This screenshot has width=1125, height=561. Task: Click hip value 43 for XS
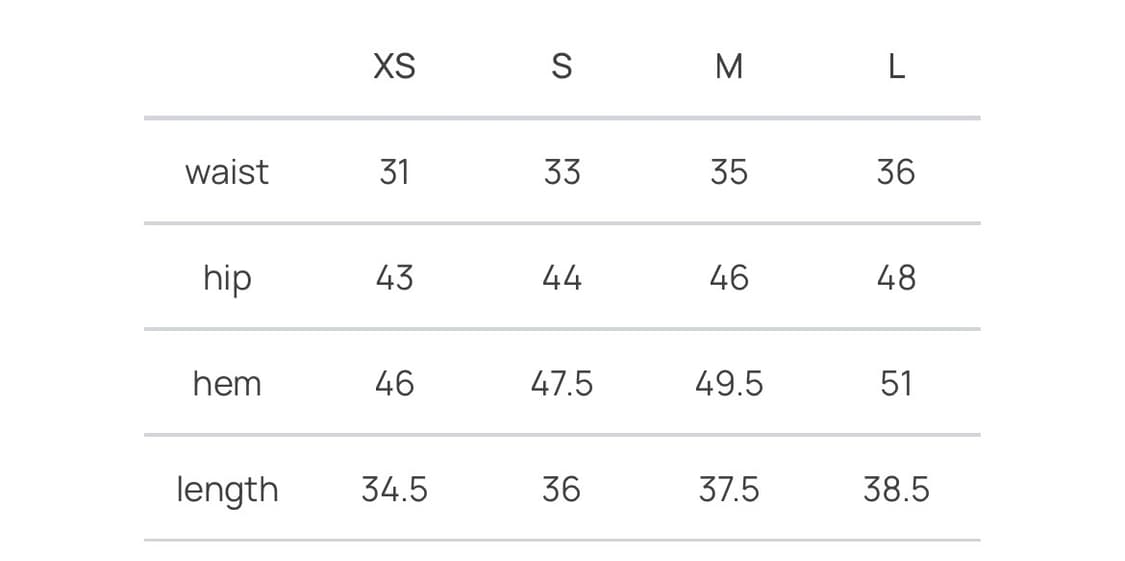(x=394, y=278)
